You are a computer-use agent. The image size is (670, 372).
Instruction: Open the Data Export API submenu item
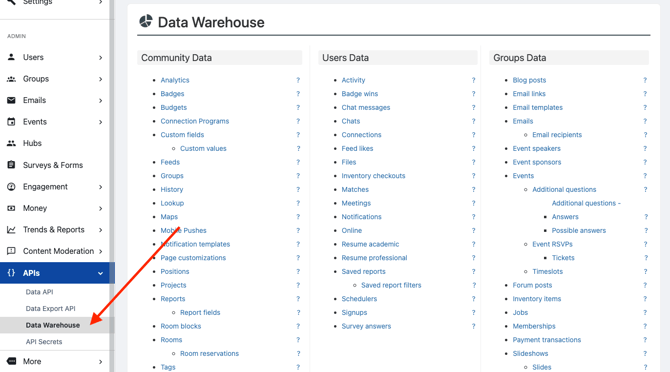[x=50, y=308]
